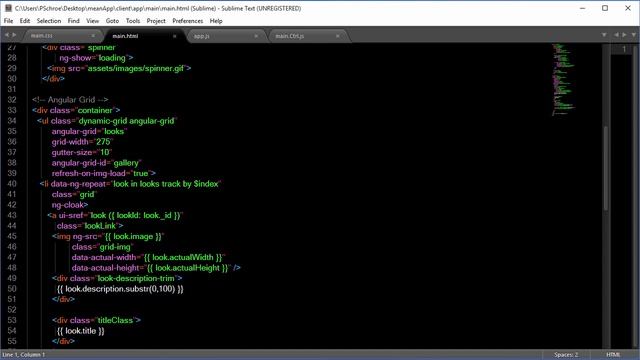Close the main.css tab

pyautogui.click(x=93, y=36)
